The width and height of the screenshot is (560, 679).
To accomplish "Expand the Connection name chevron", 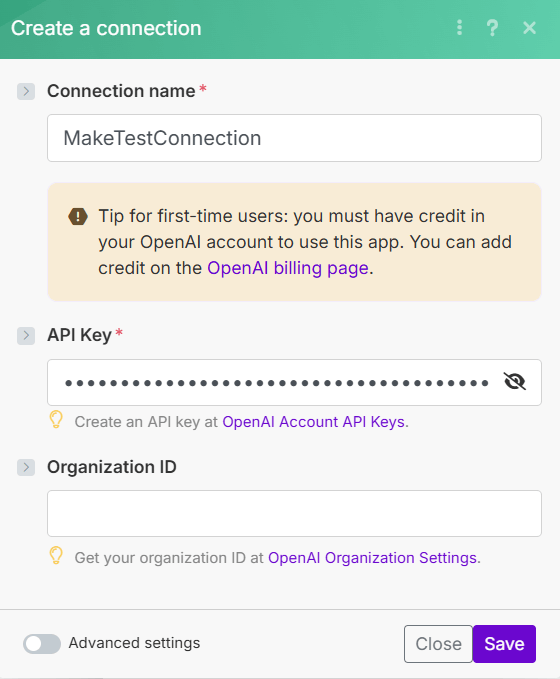I will [x=26, y=91].
